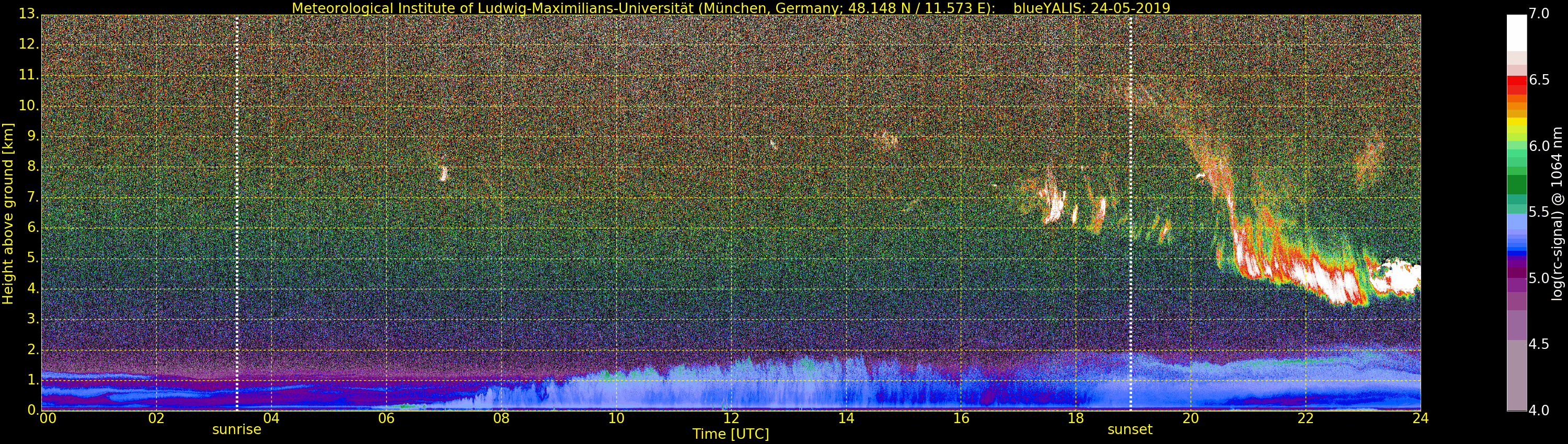The image size is (1568, 444).
Task: Click the '7.' height axis tick label
Action: click(33, 197)
